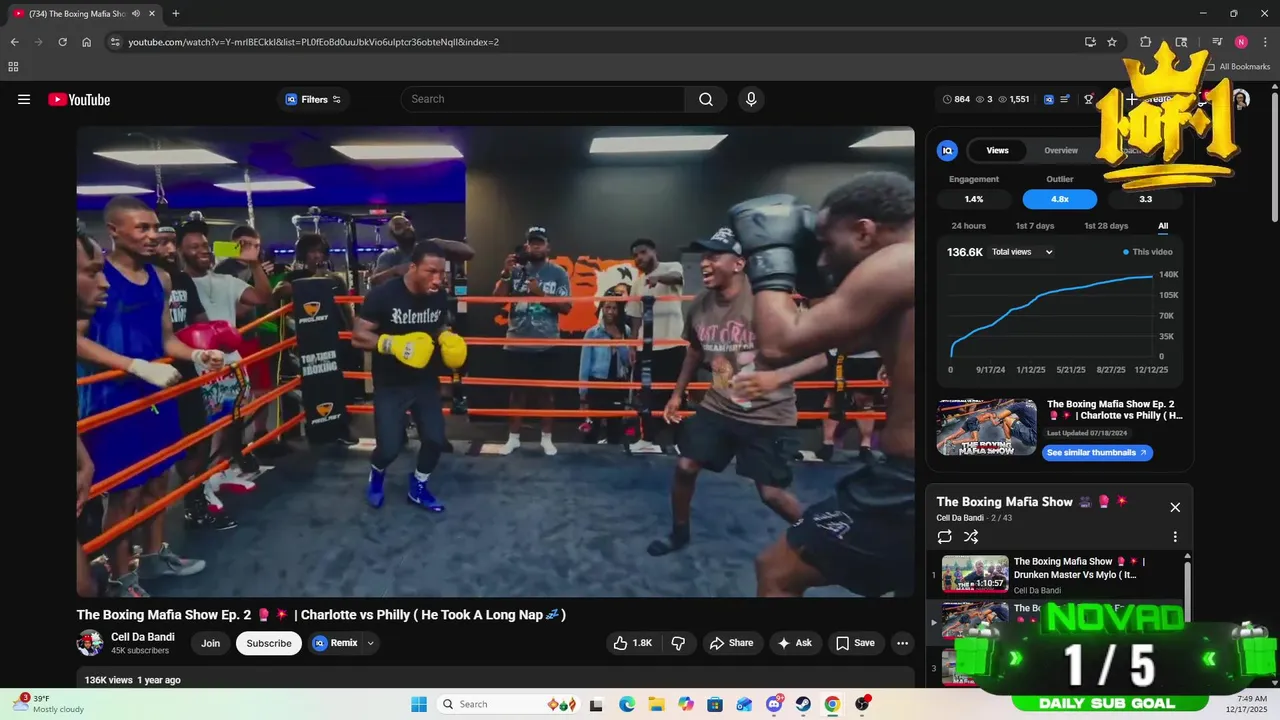1280x720 pixels.
Task: Click See similar thumbnails button
Action: [1098, 452]
